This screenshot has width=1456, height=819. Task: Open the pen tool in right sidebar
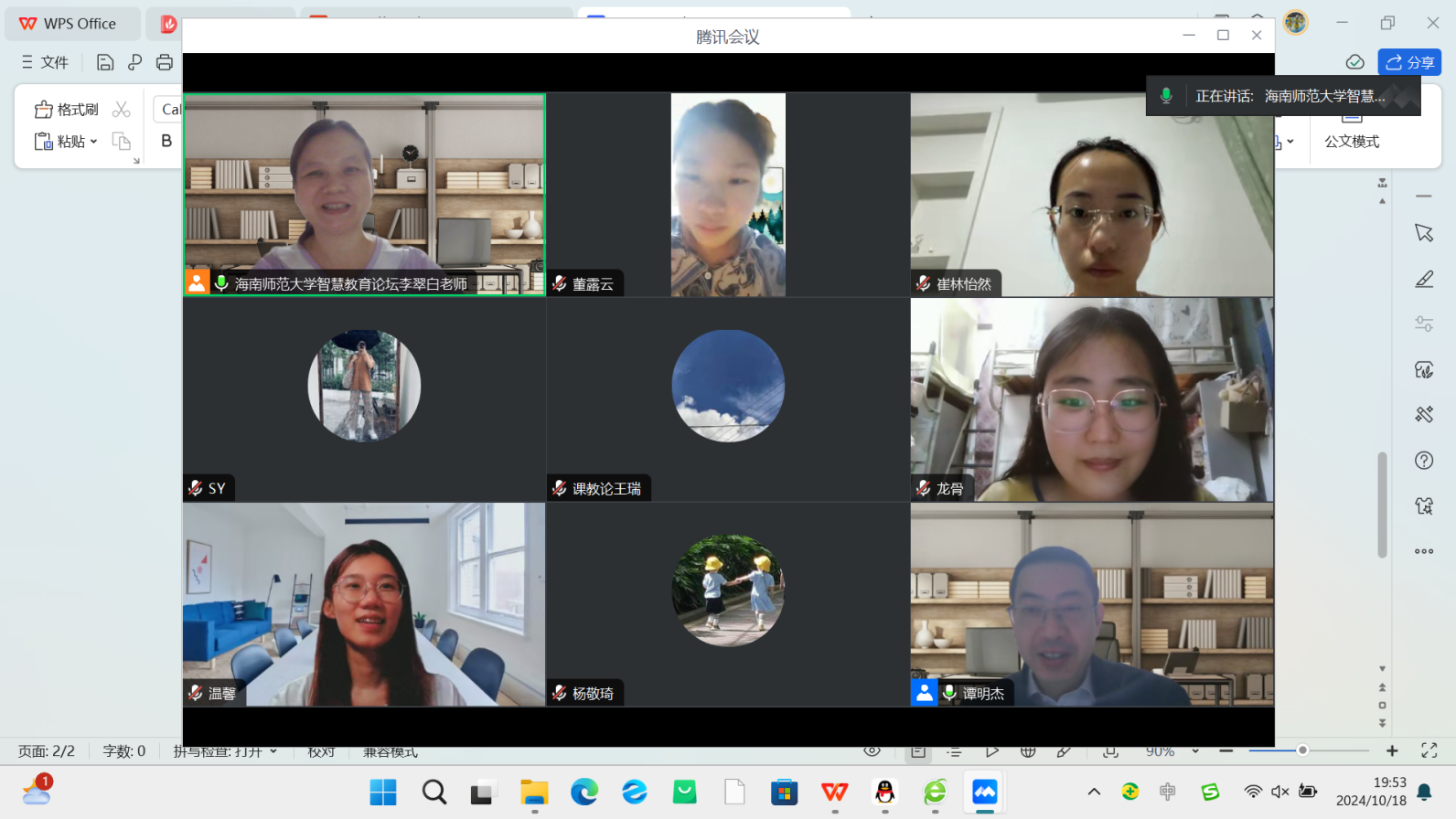[1424, 279]
